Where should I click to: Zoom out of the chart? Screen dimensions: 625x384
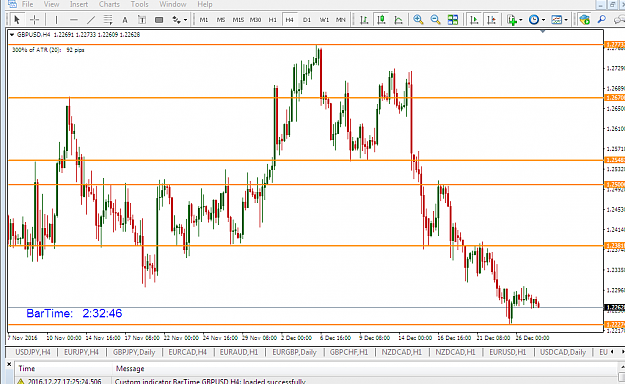(x=436, y=20)
